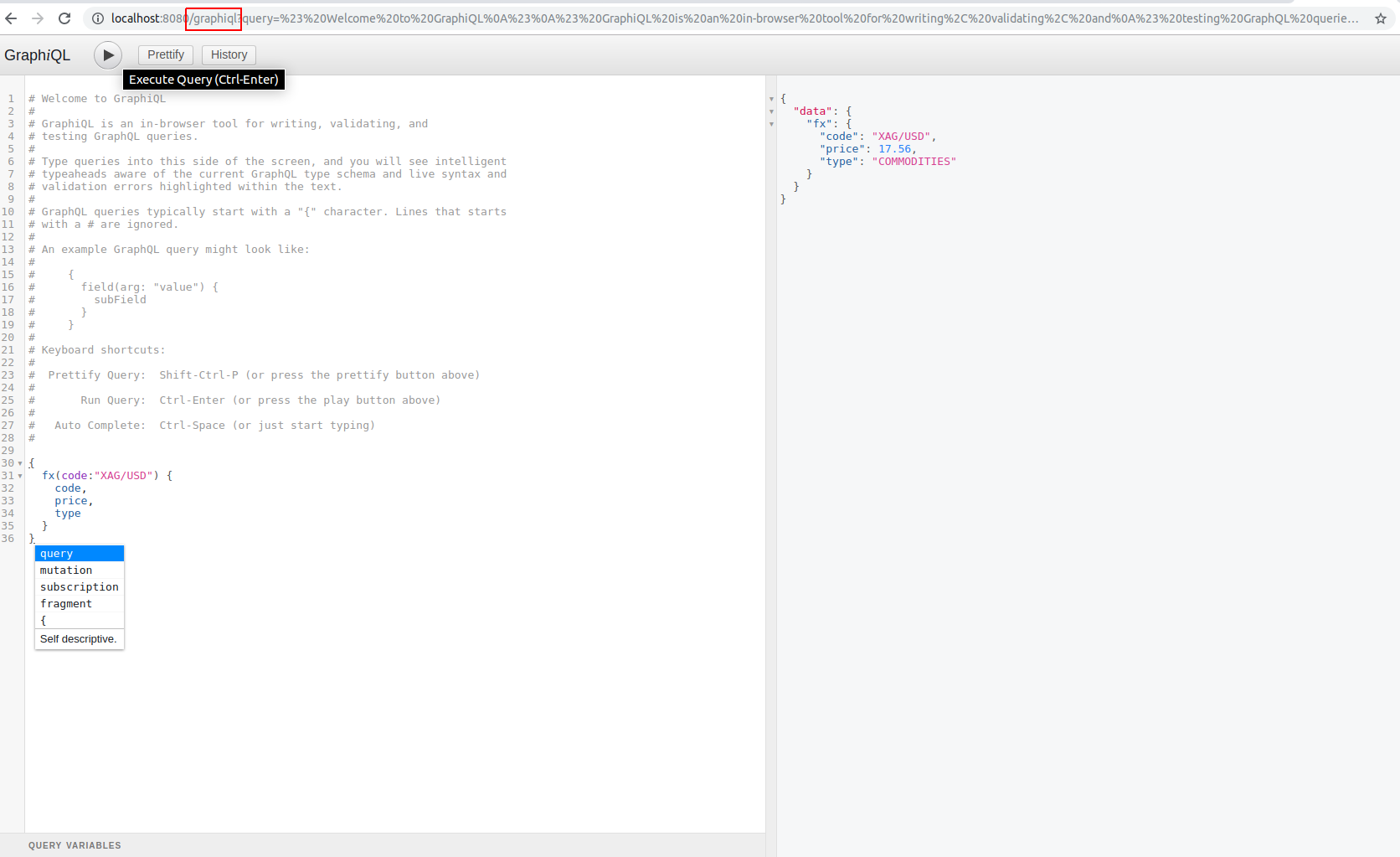Click the "COMMODITIES" value in results
The width and height of the screenshot is (1400, 857).
(914, 162)
